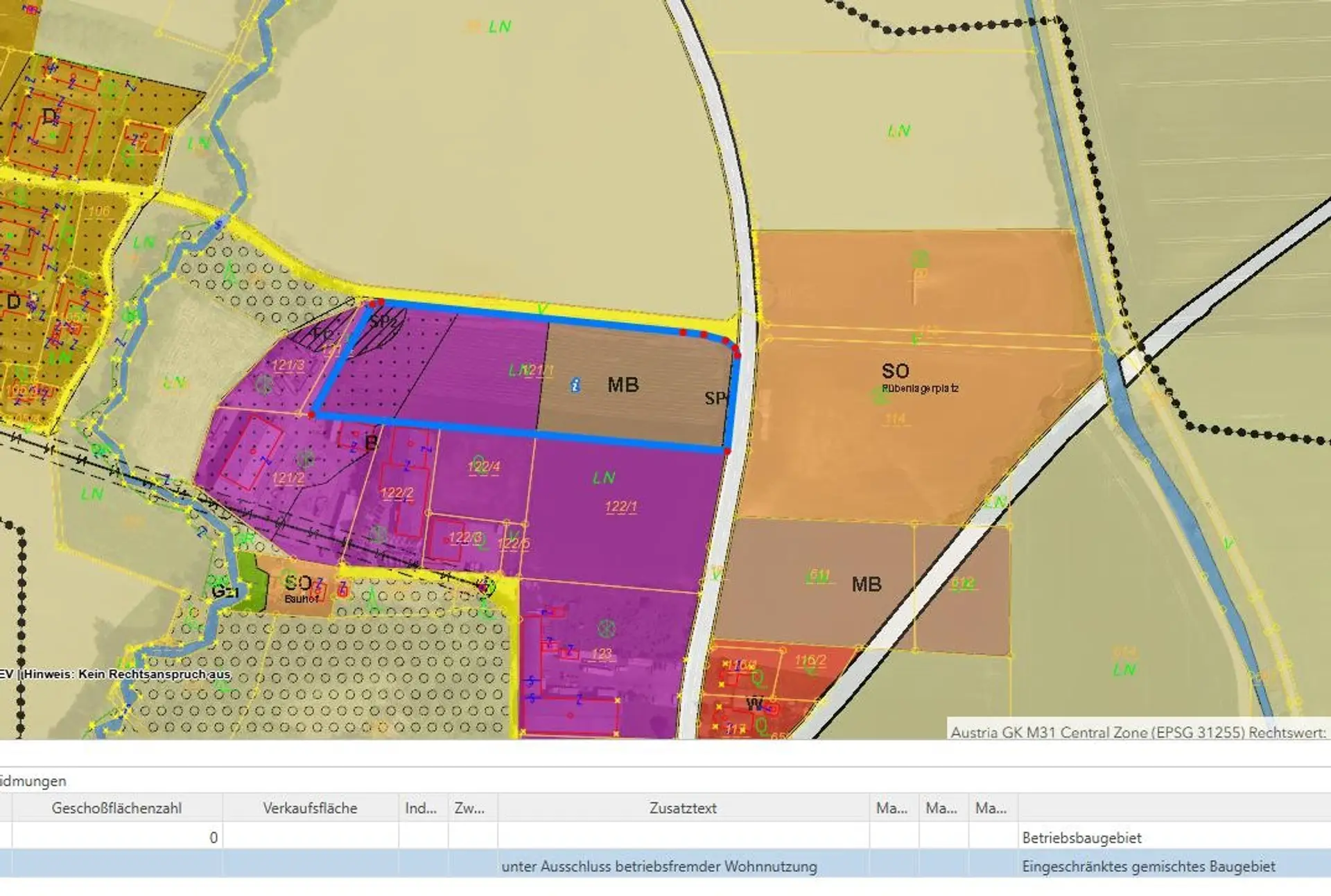Click parcel label 122/1 on the map
Viewport: 1331px width, 896px height.
click(x=620, y=507)
